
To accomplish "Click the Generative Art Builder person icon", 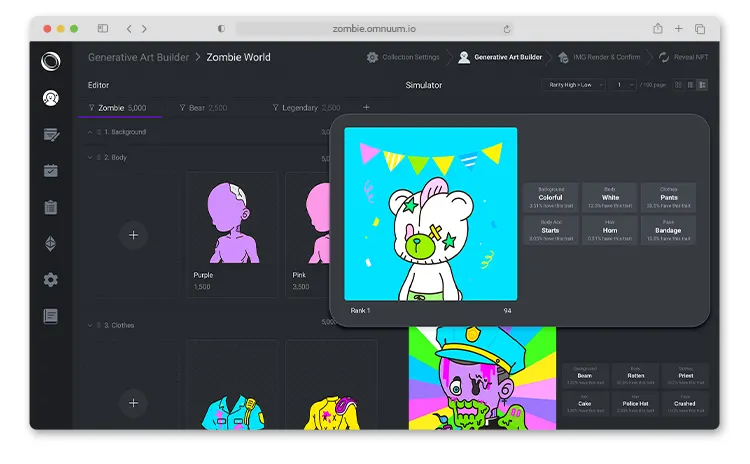I will pos(463,57).
